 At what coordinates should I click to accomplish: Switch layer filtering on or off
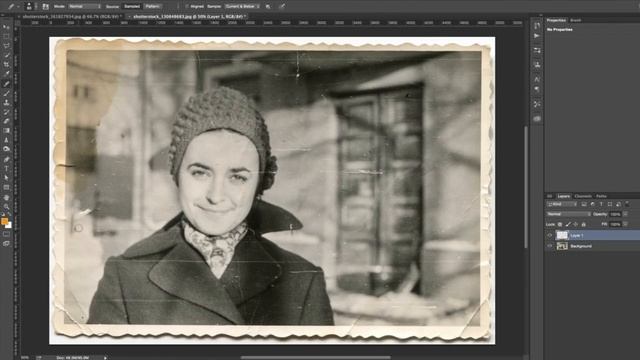(627, 204)
